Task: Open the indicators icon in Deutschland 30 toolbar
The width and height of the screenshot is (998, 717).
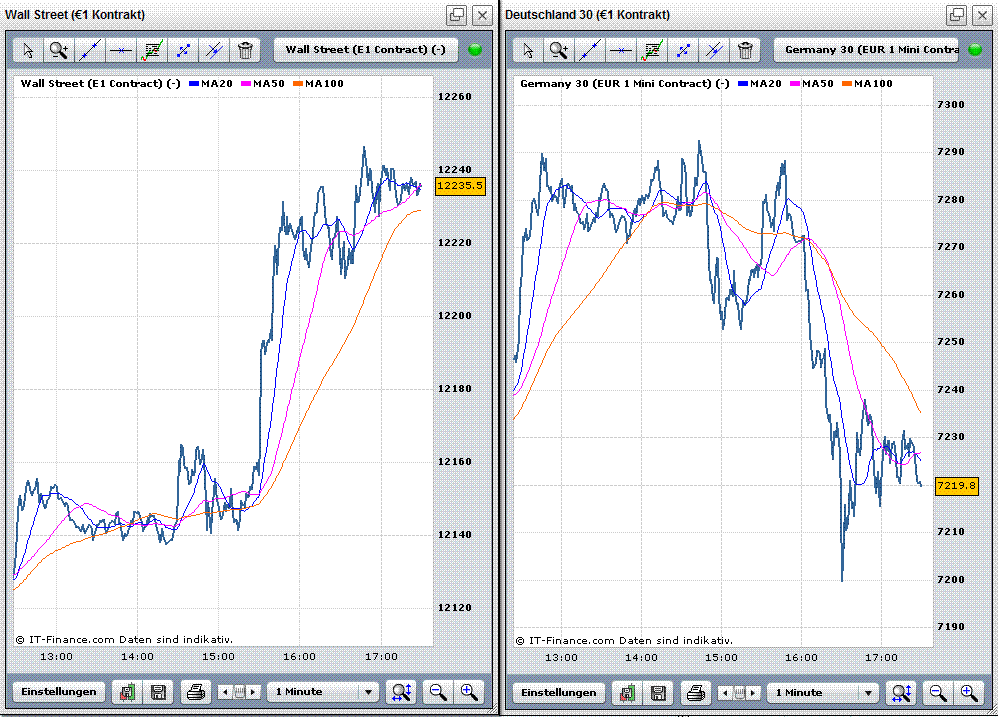Action: coord(652,50)
